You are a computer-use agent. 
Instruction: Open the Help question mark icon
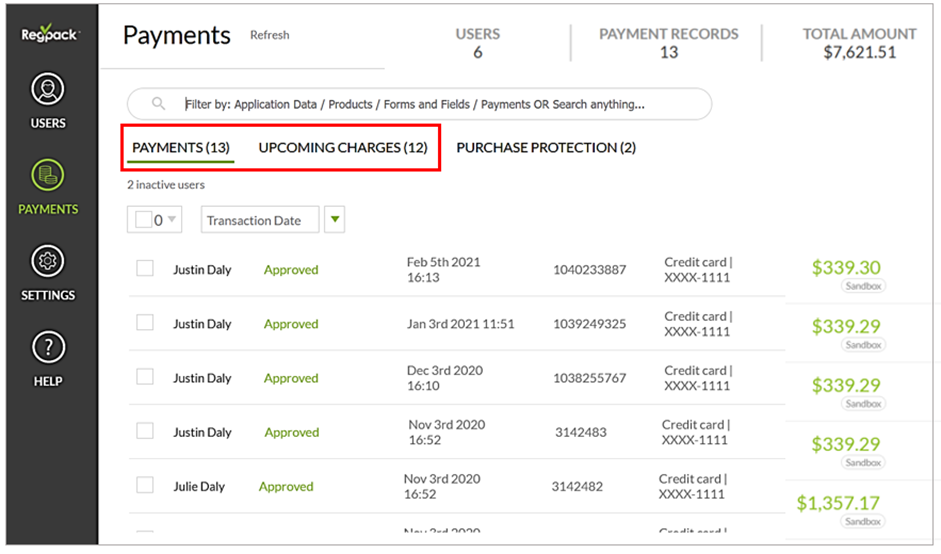point(48,348)
